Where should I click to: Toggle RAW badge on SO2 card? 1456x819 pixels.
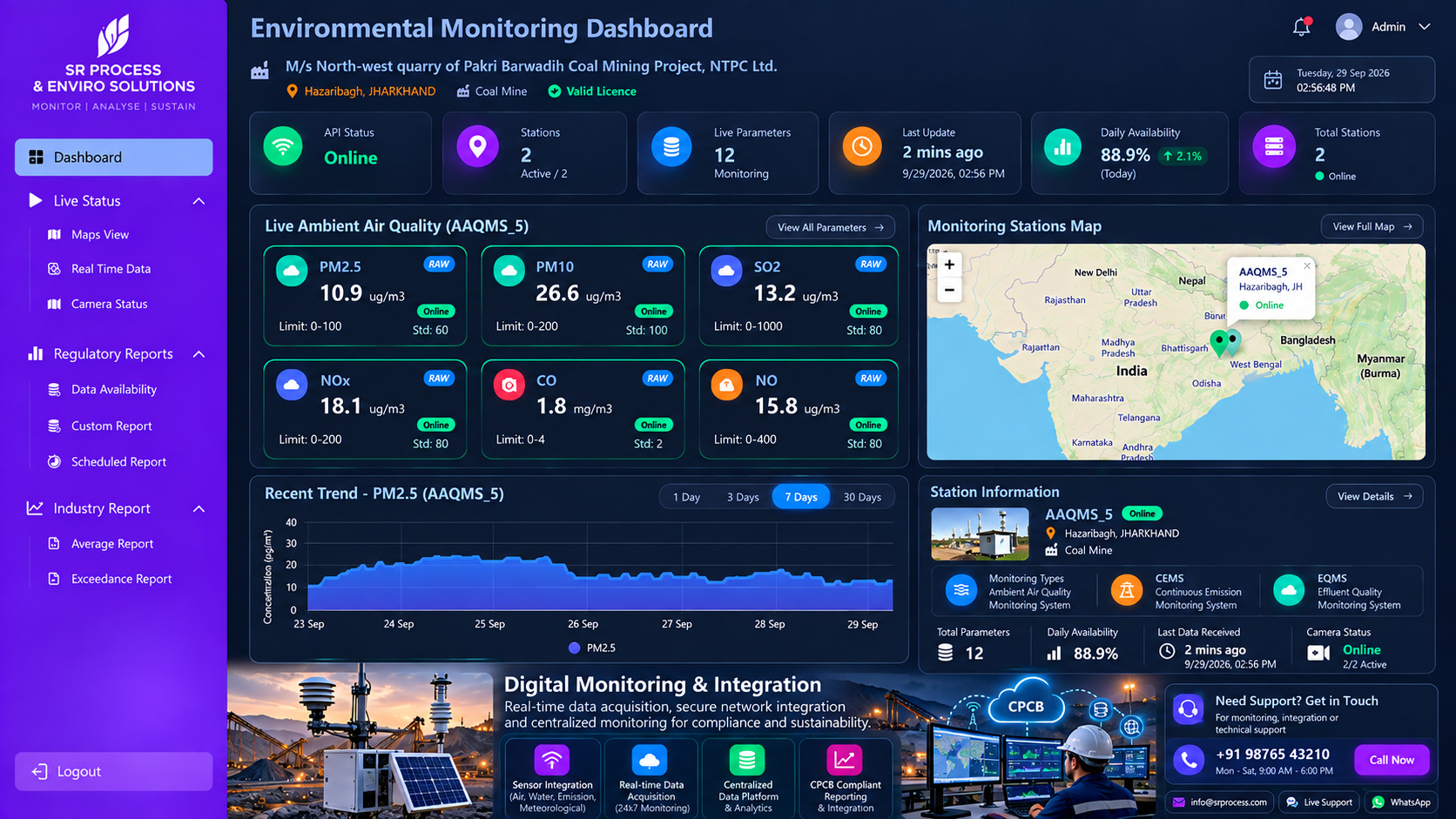pos(871,264)
